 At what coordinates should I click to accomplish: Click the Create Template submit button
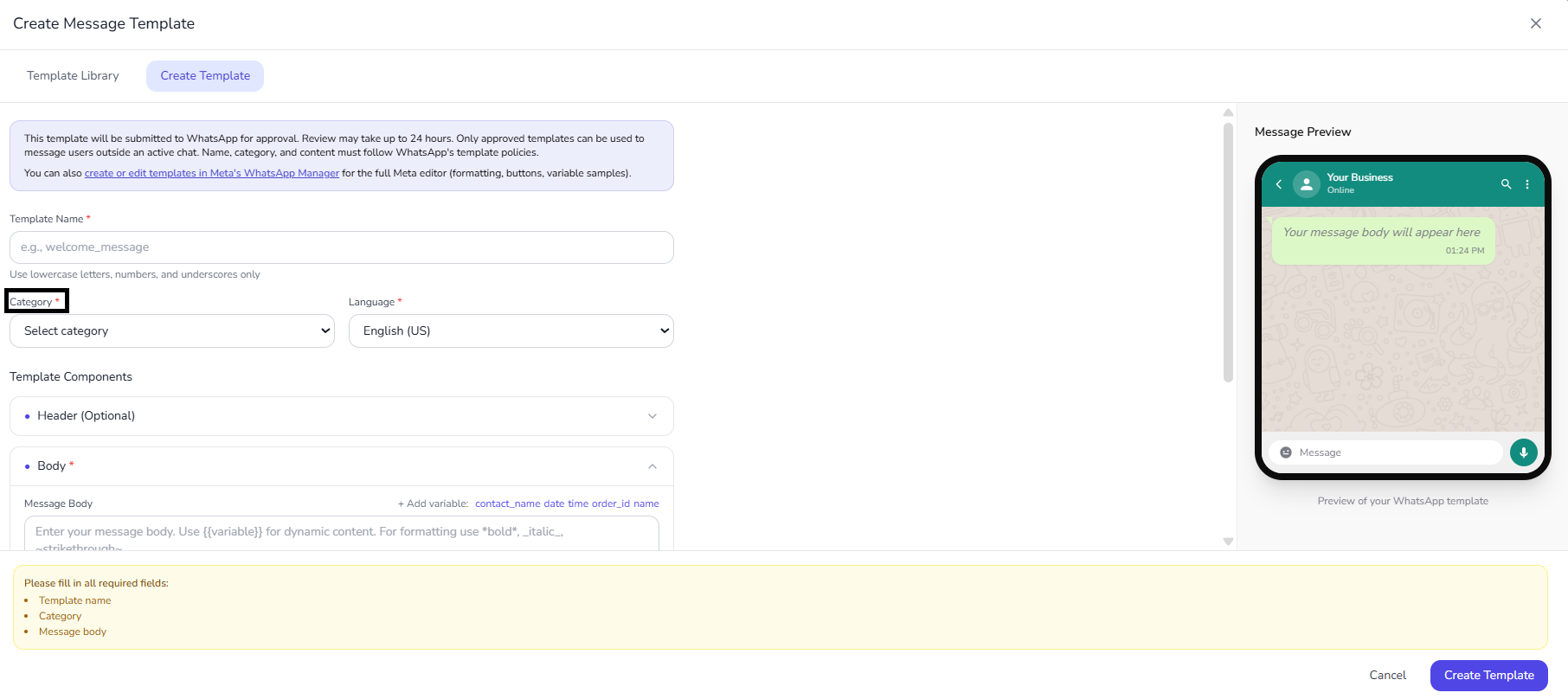click(1489, 676)
